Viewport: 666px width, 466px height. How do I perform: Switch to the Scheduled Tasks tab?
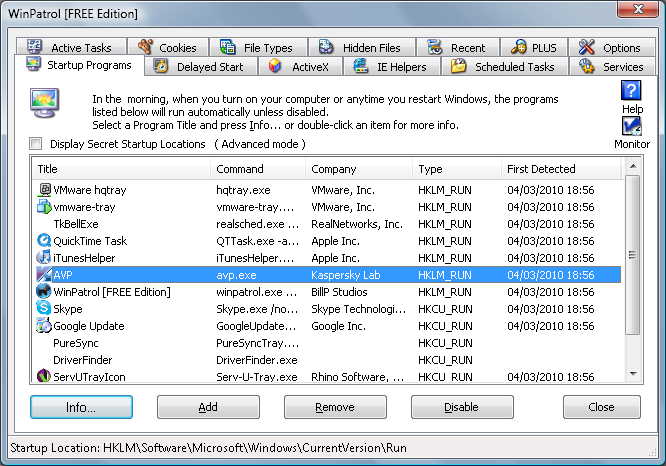click(505, 67)
